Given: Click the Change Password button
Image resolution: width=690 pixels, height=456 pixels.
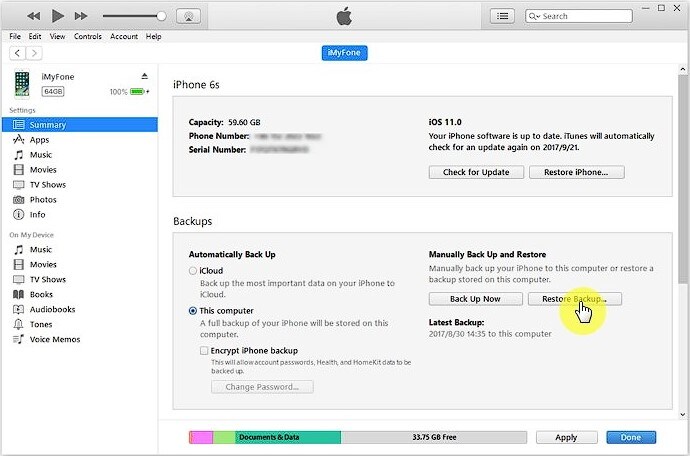Looking at the screenshot, I should [262, 387].
